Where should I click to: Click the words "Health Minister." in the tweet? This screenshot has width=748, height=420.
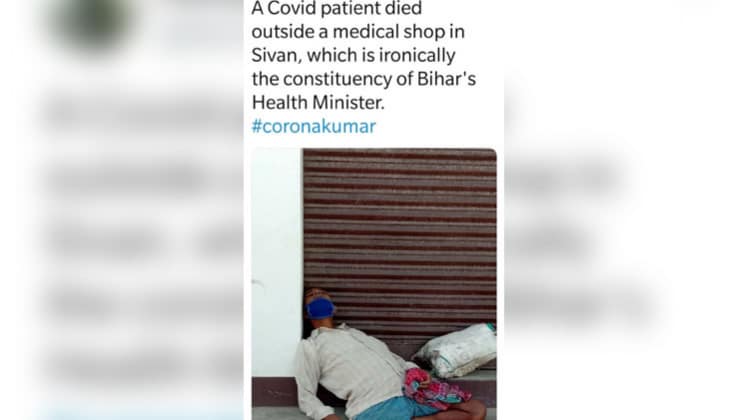pyautogui.click(x=318, y=102)
